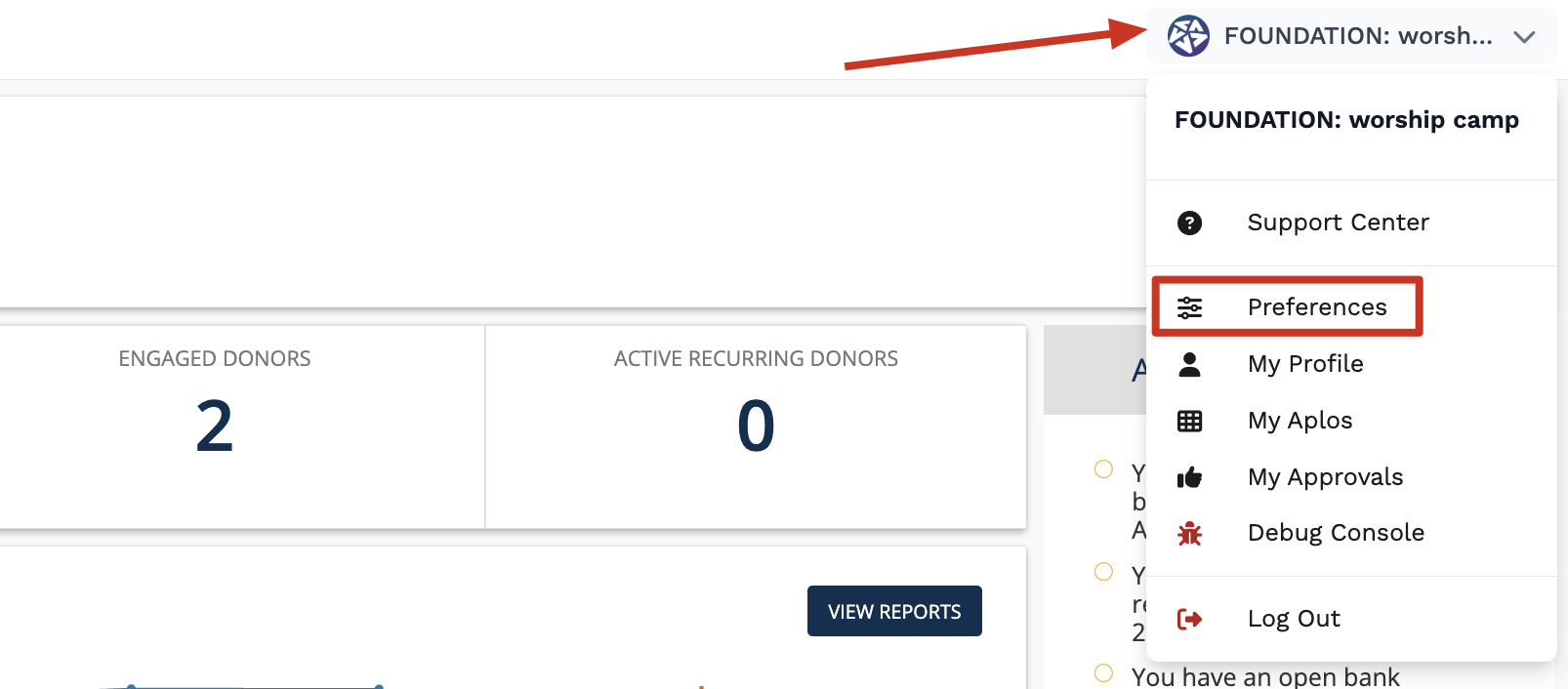This screenshot has height=689, width=1568.
Task: Click the My Profile person icon
Action: 1189,364
